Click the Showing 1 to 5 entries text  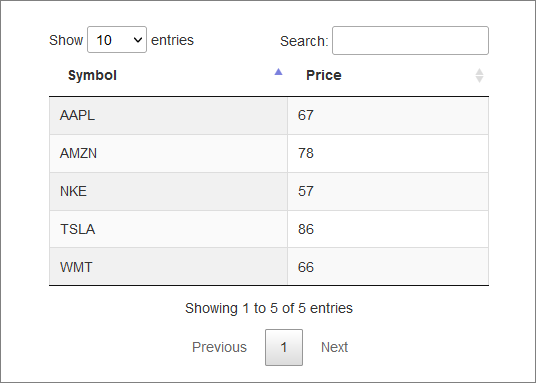point(269,308)
